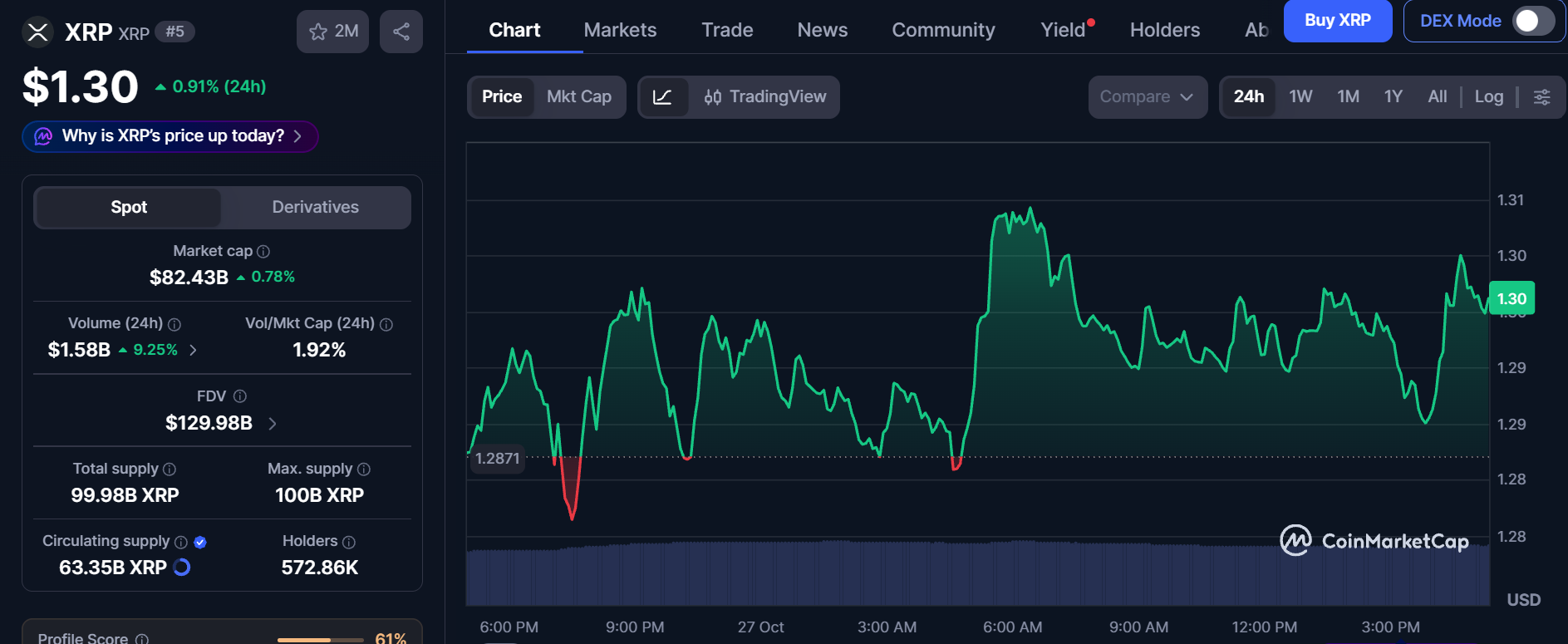Select Derivatives toggle
The image size is (1568, 644).
[x=316, y=207]
